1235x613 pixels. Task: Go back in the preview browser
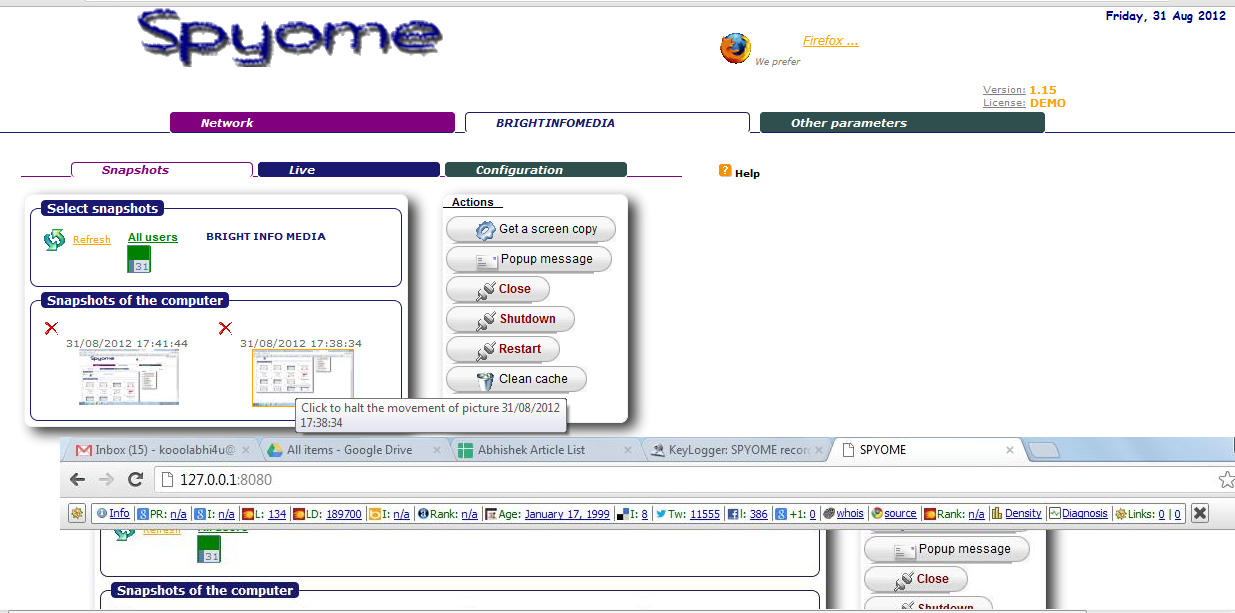[x=77, y=480]
